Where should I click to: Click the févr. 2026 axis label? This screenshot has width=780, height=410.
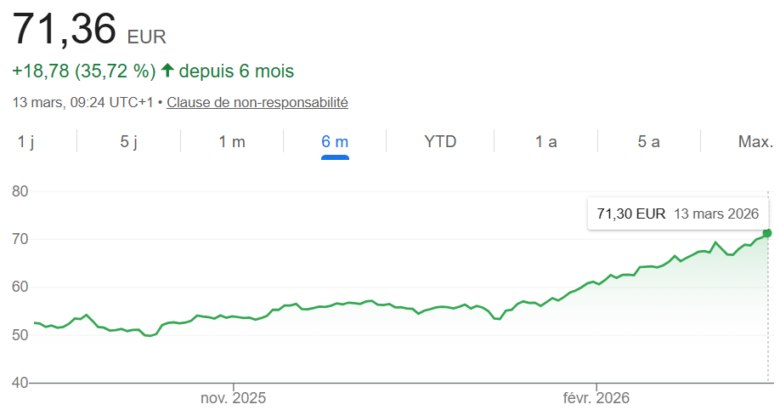tap(597, 398)
